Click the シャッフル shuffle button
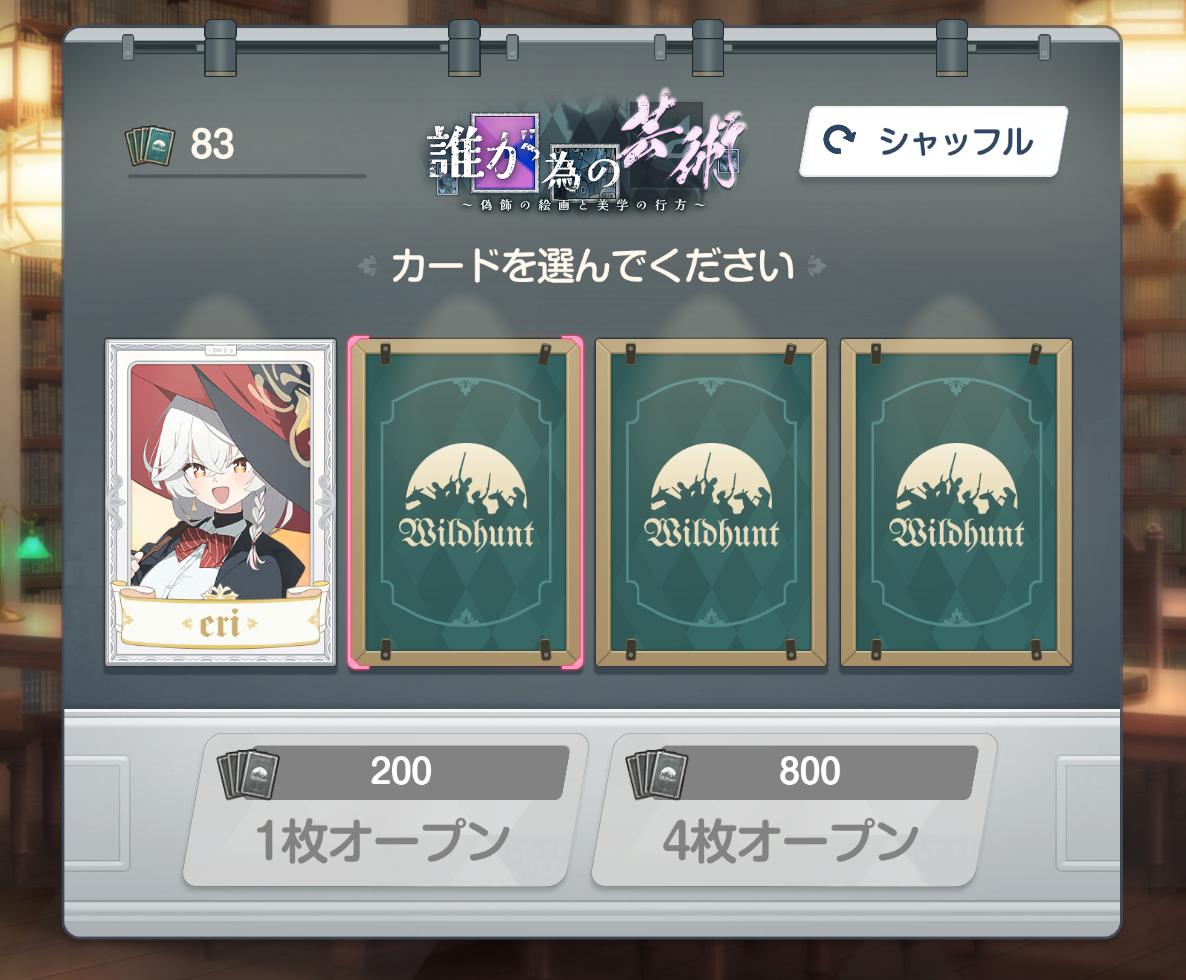 point(933,141)
